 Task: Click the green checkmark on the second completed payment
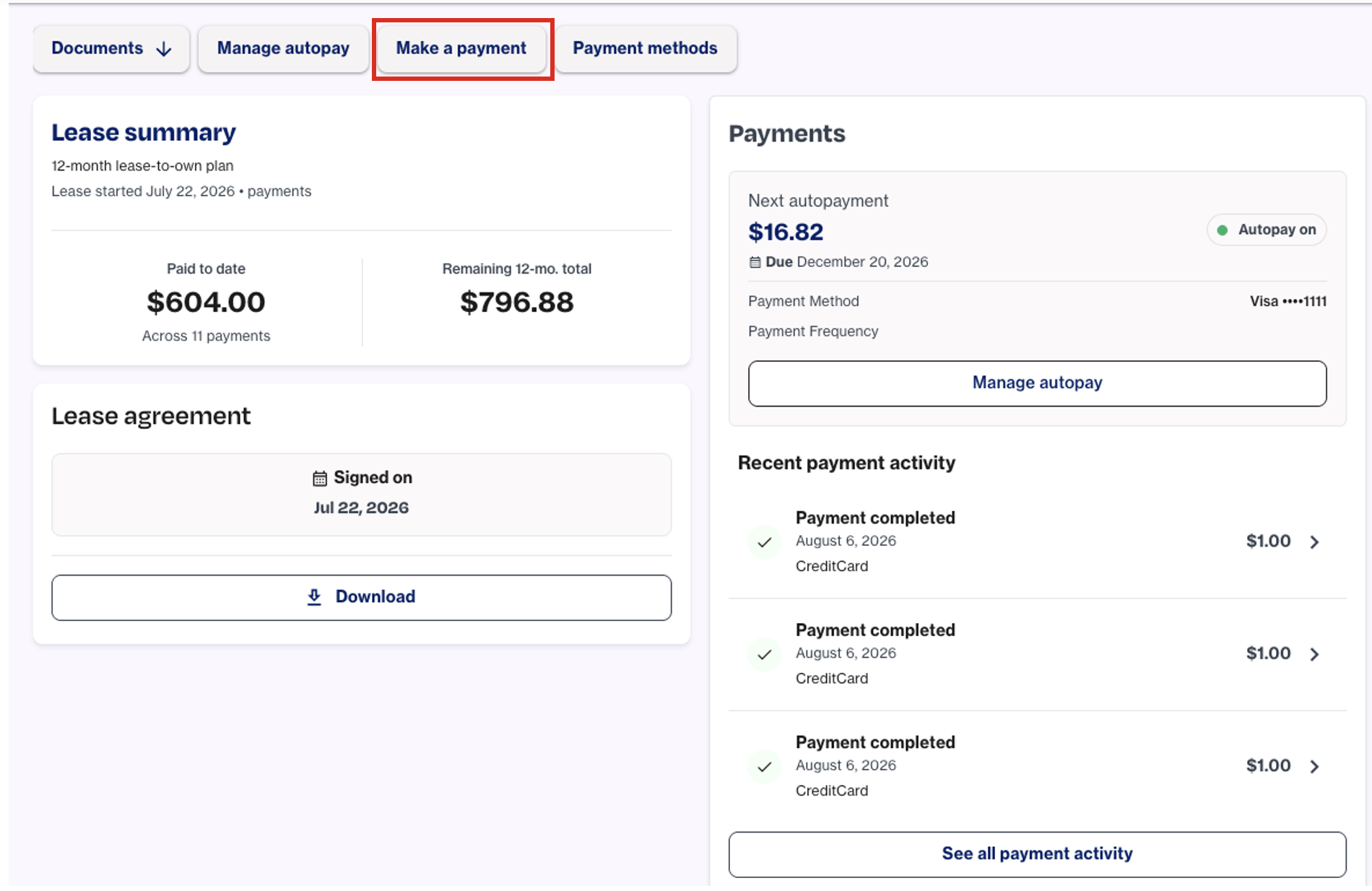pyautogui.click(x=765, y=654)
